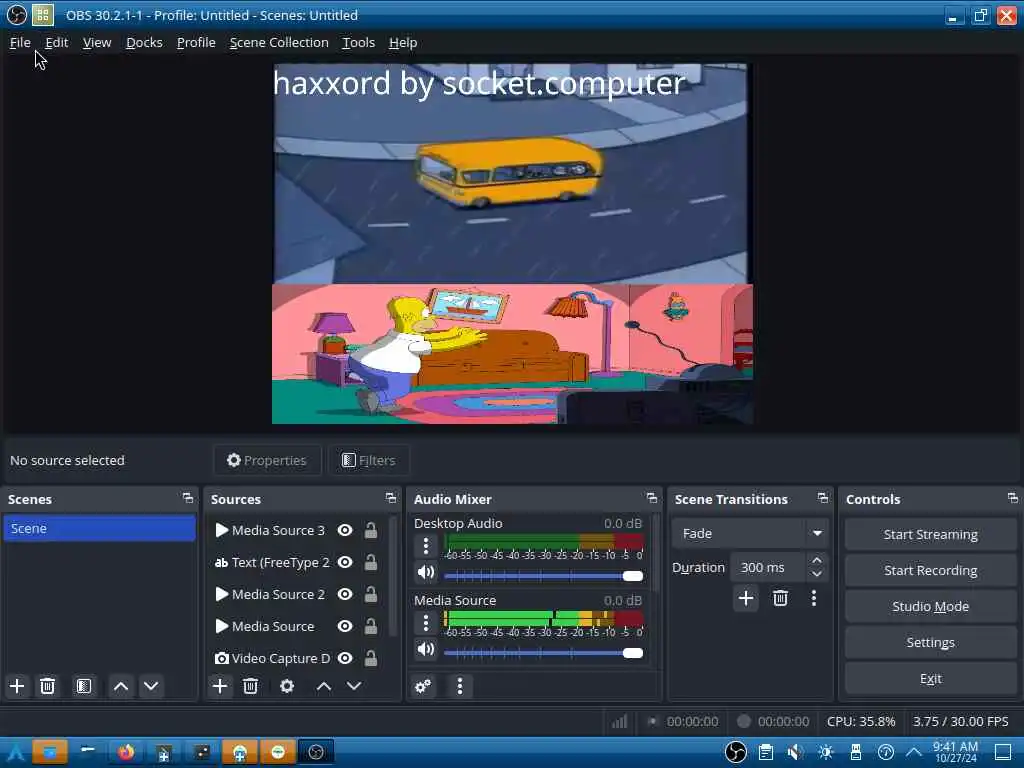Viewport: 1024px width, 768px height.
Task: Increase transition duration with the up arrow
Action: click(x=816, y=560)
